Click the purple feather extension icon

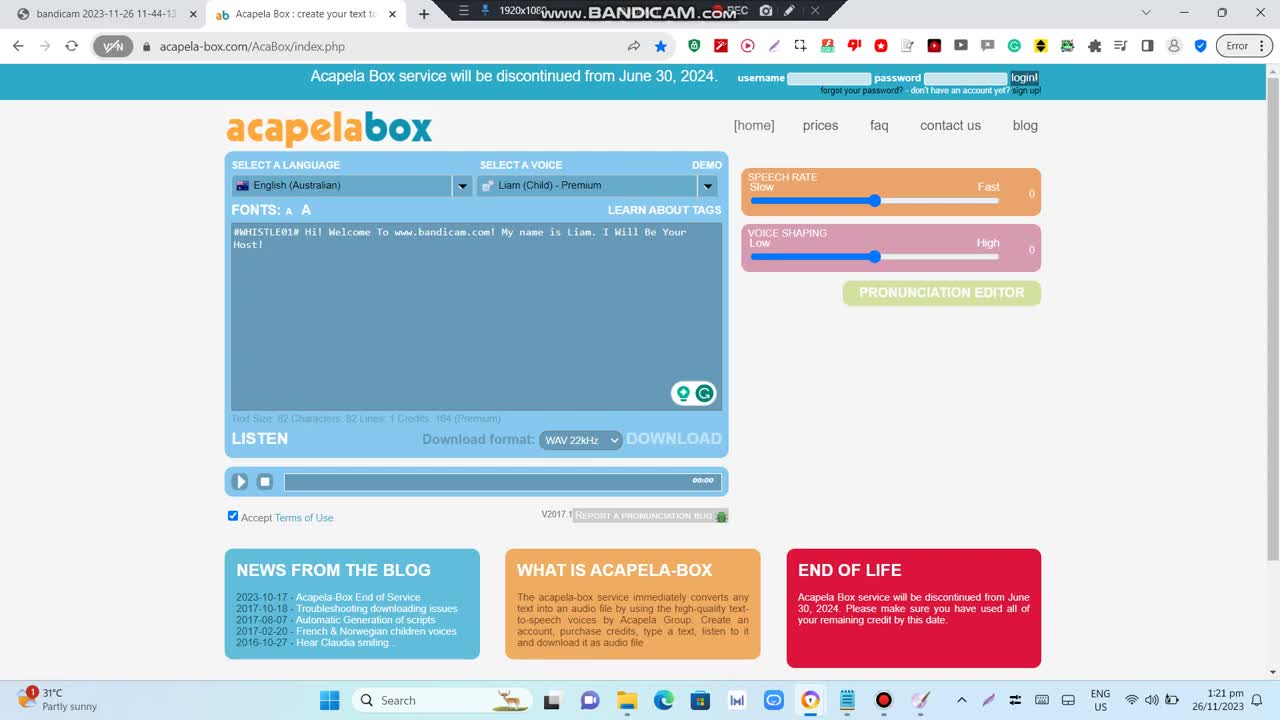[774, 46]
